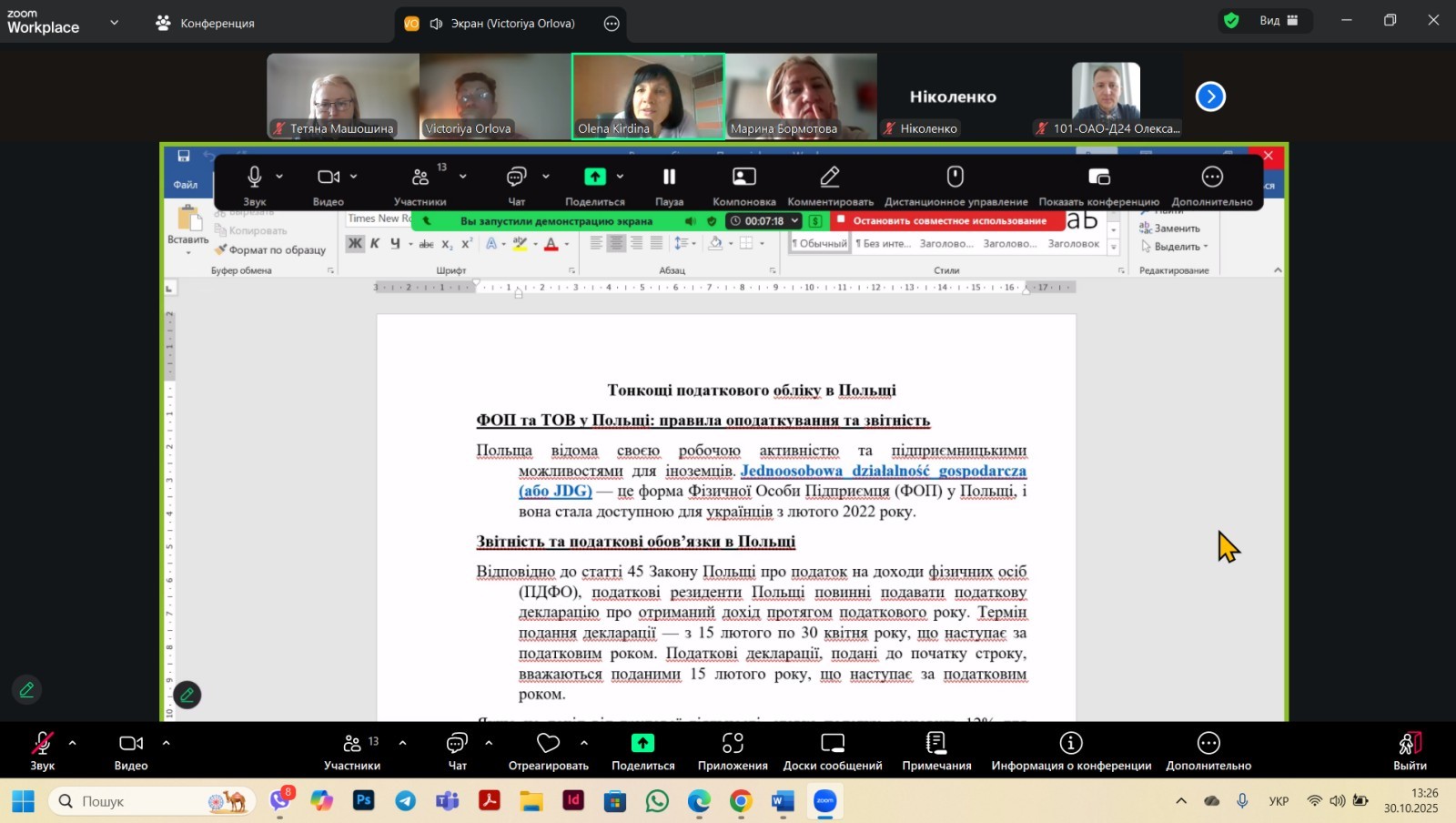Expand the Participants (Участники) options arrow
The image size is (1456, 823).
(x=402, y=743)
